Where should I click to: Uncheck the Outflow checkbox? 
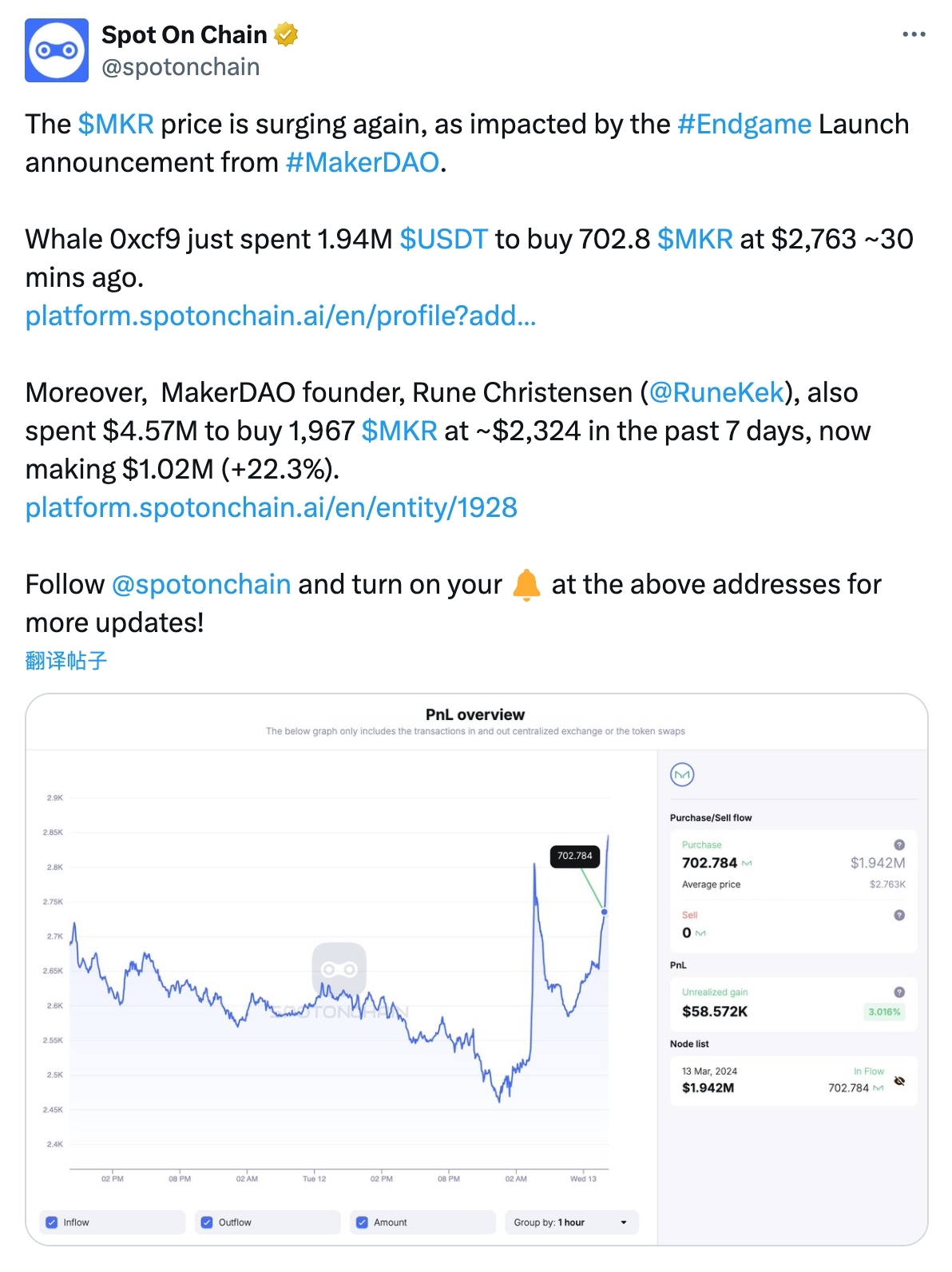(207, 1222)
